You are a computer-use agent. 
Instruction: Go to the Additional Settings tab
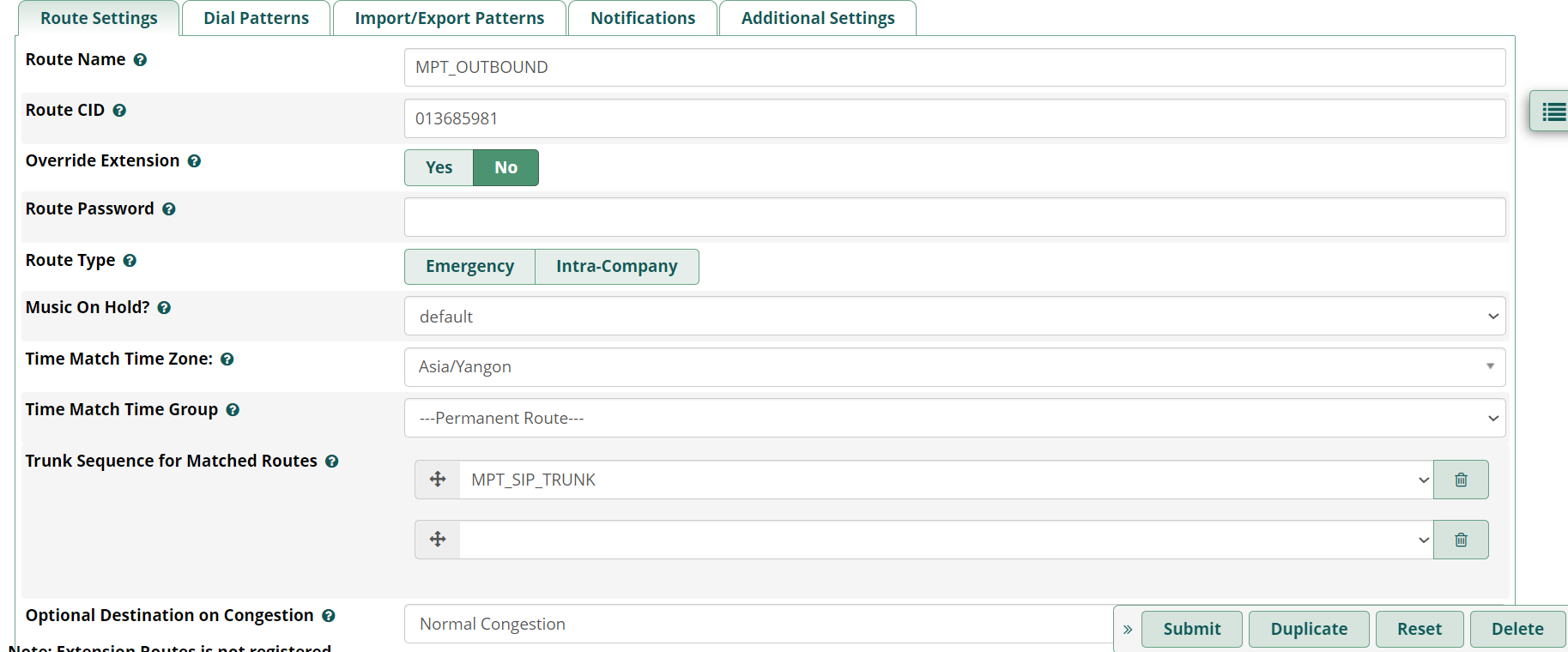818,18
